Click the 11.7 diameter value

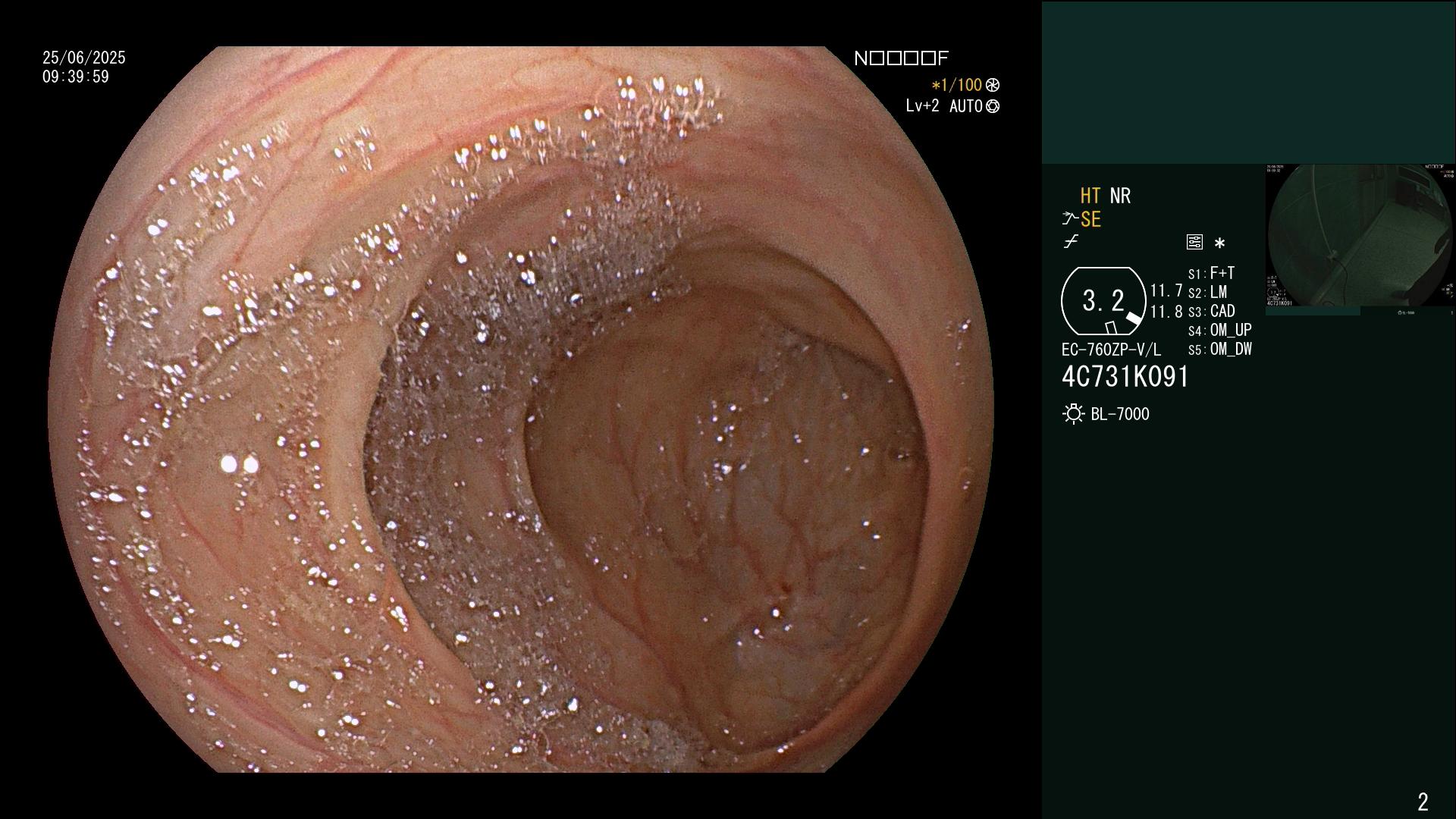pos(1166,290)
